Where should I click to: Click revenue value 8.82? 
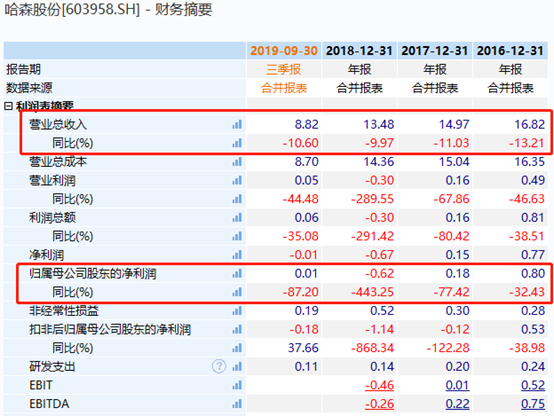point(307,124)
